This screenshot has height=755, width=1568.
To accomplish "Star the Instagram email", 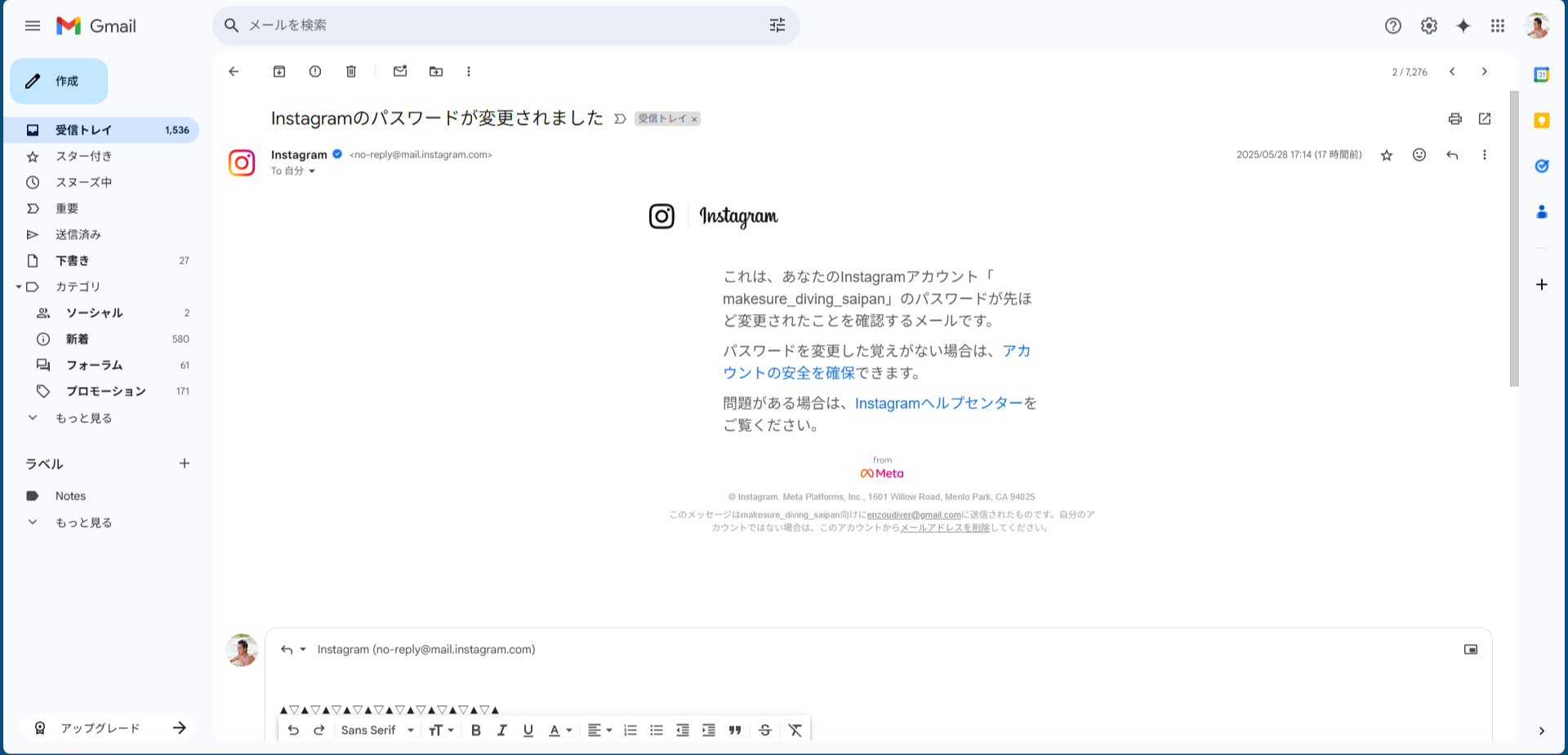I will 1387,155.
